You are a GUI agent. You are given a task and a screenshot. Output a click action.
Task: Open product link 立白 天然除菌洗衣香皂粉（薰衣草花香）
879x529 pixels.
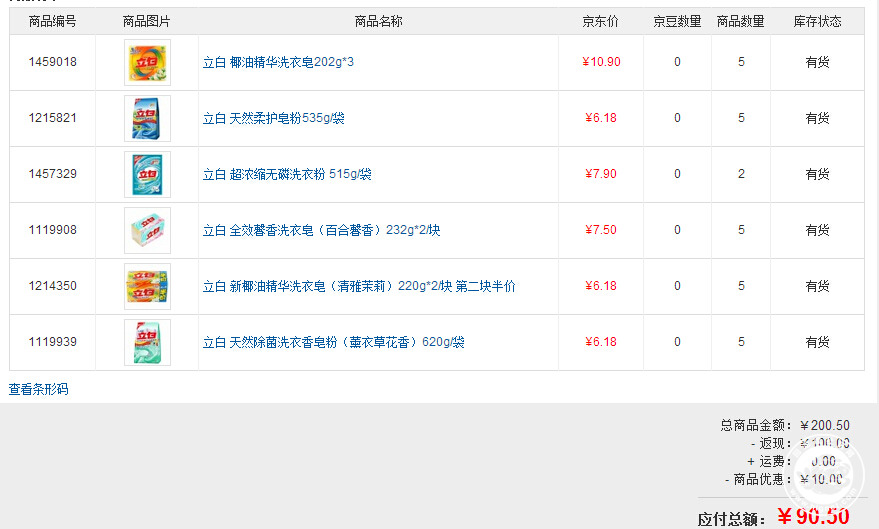click(334, 342)
